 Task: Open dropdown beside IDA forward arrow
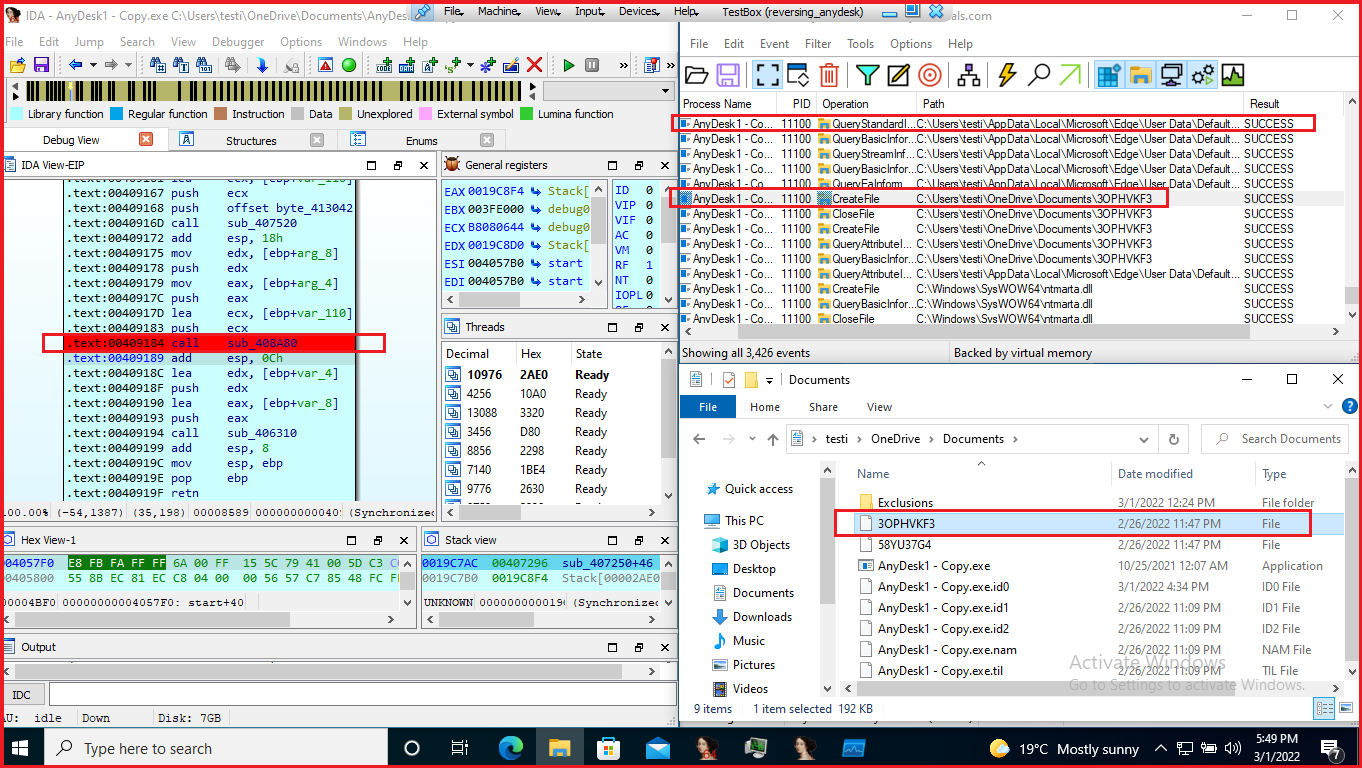127,65
